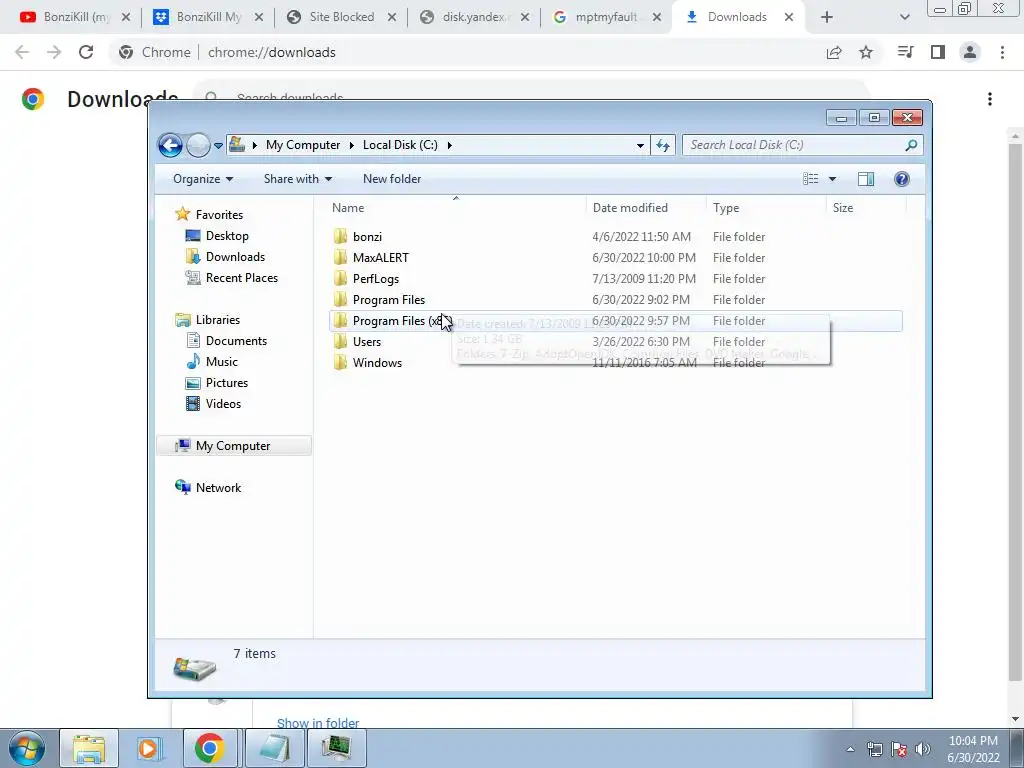The image size is (1024, 768).
Task: Change the view with the view icon
Action: point(810,179)
